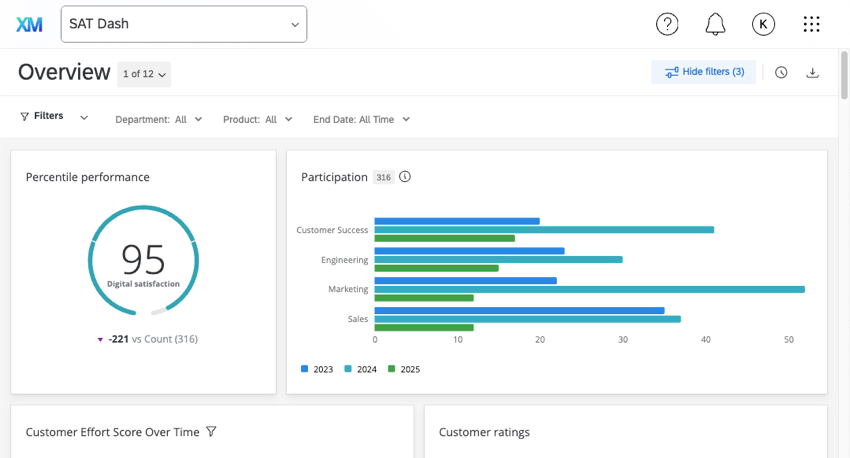Toggle the 2024 legend series
Image resolution: width=850 pixels, height=458 pixels.
pyautogui.click(x=361, y=369)
